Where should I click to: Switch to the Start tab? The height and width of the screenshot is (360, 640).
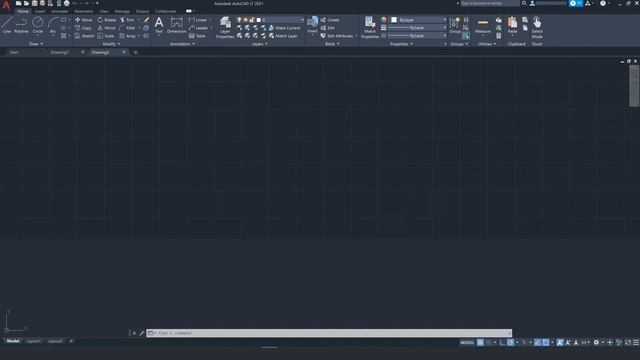14,52
